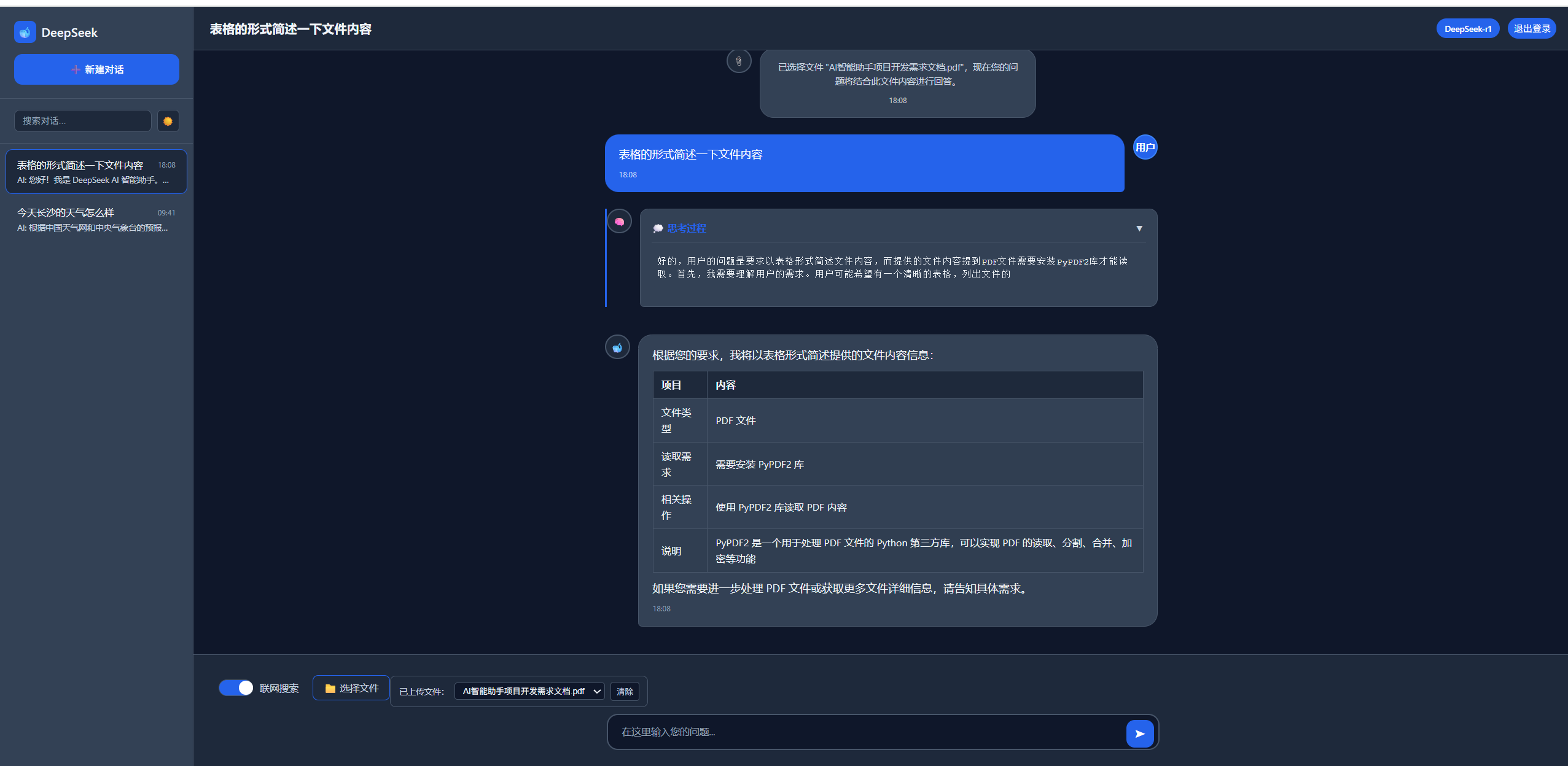
Task: Turn off the 联网搜索 switch
Action: 236,688
